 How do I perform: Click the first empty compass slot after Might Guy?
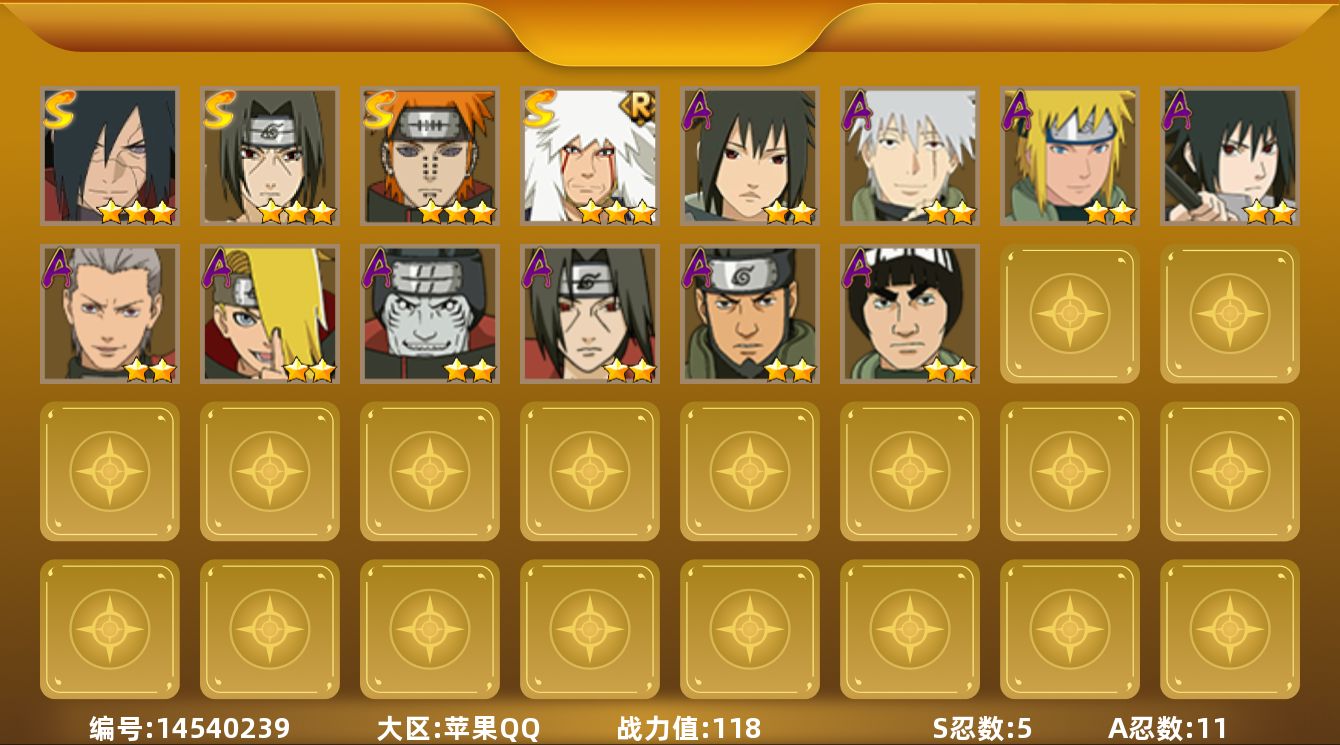(1070, 314)
